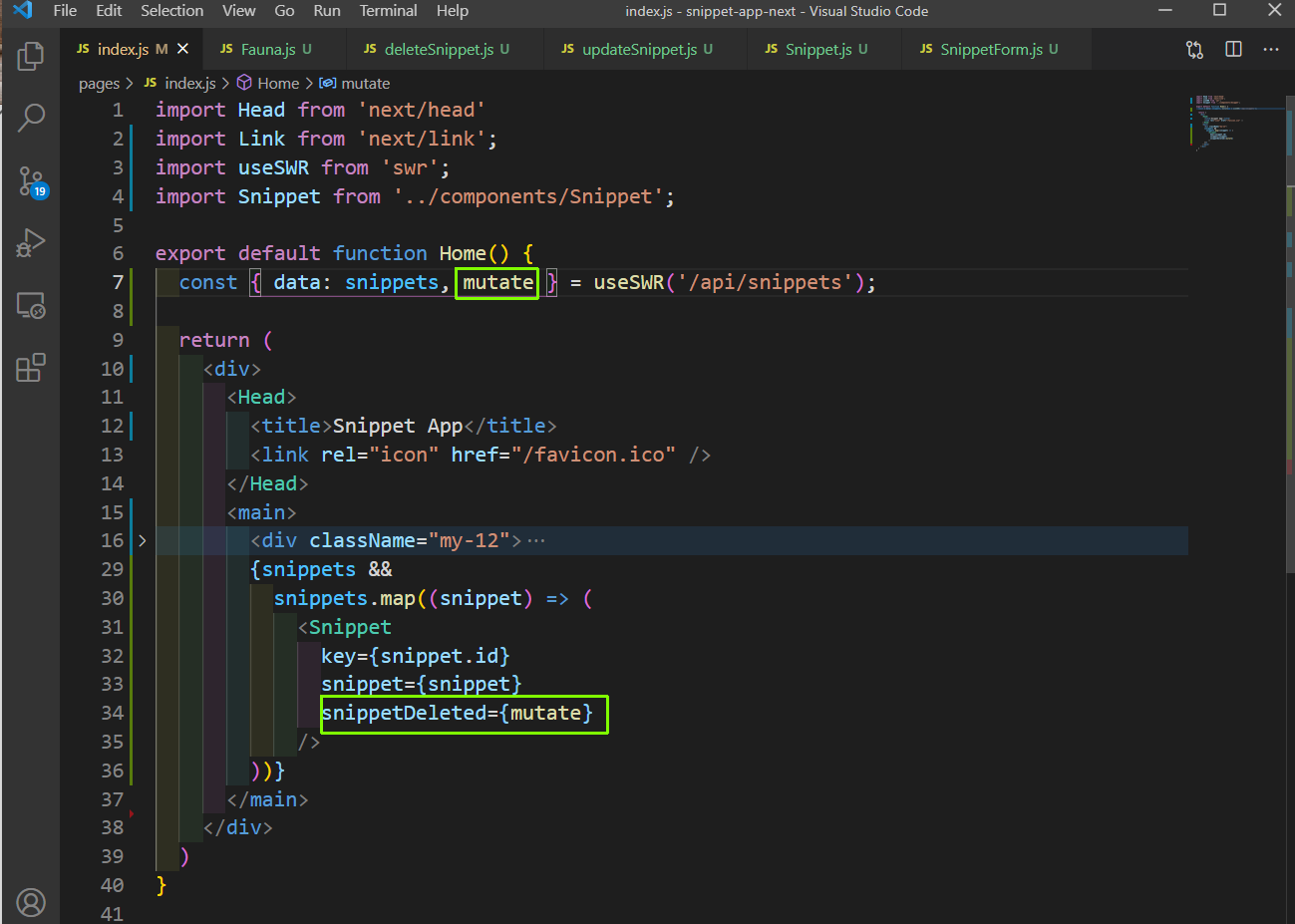Click line number 34 in gutter
The width and height of the screenshot is (1295, 924).
[112, 713]
